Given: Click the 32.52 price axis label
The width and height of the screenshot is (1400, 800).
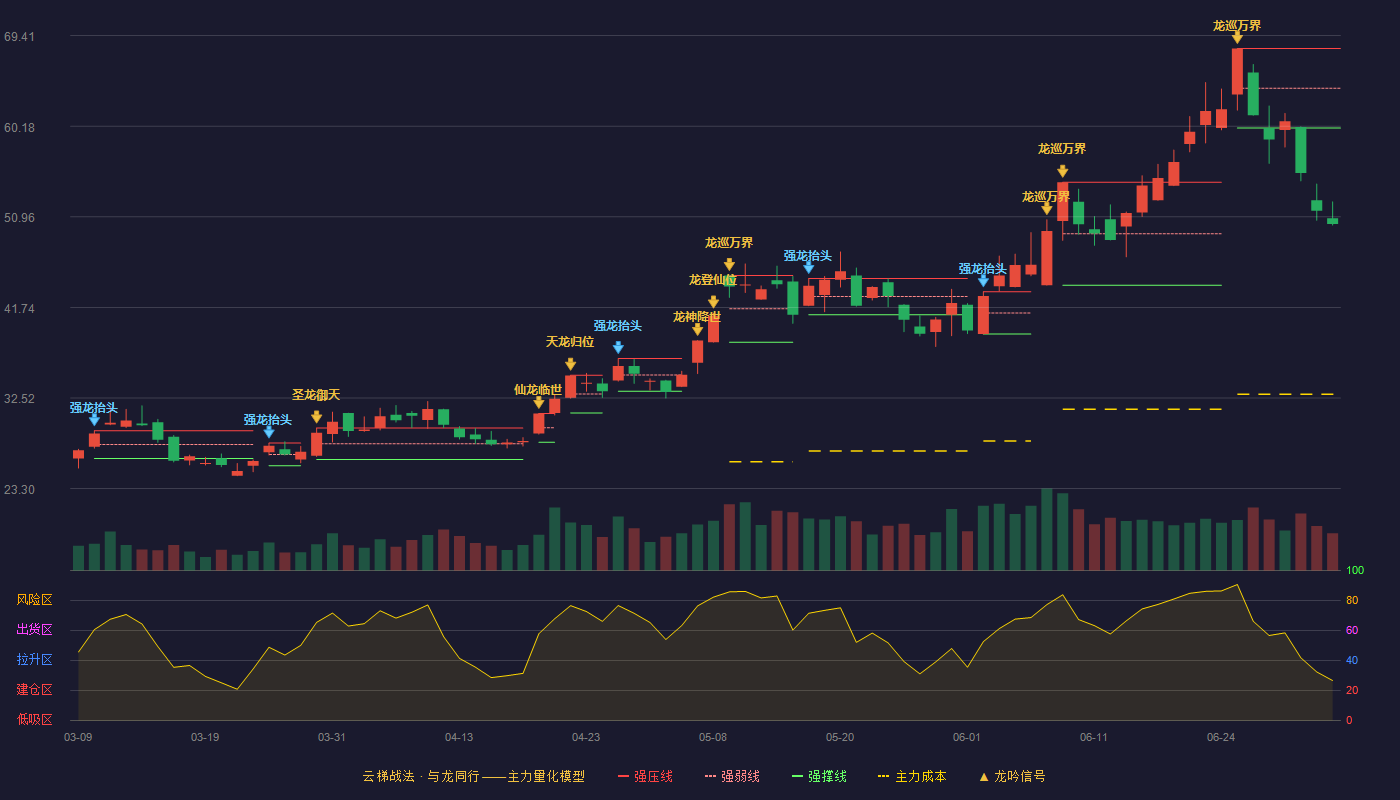Looking at the screenshot, I should coord(19,398).
